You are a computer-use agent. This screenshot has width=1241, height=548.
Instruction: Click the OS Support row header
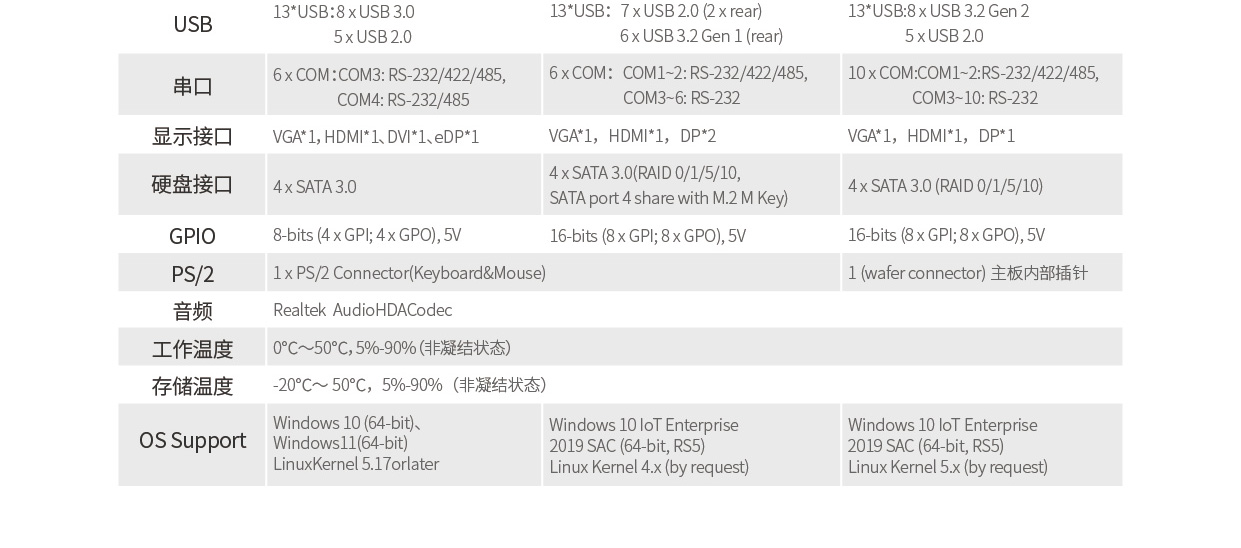(192, 440)
